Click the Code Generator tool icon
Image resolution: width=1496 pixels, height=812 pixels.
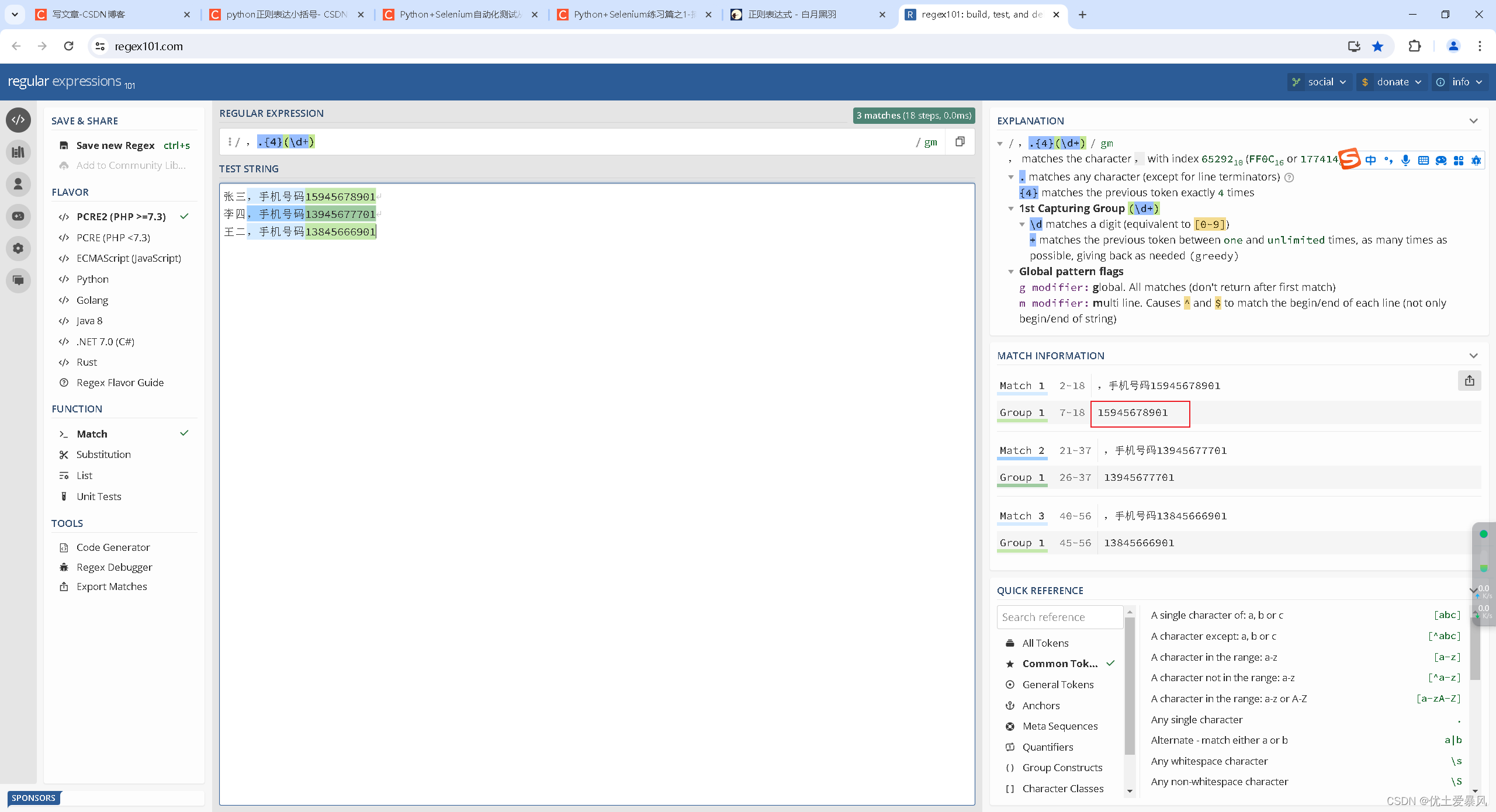(64, 547)
